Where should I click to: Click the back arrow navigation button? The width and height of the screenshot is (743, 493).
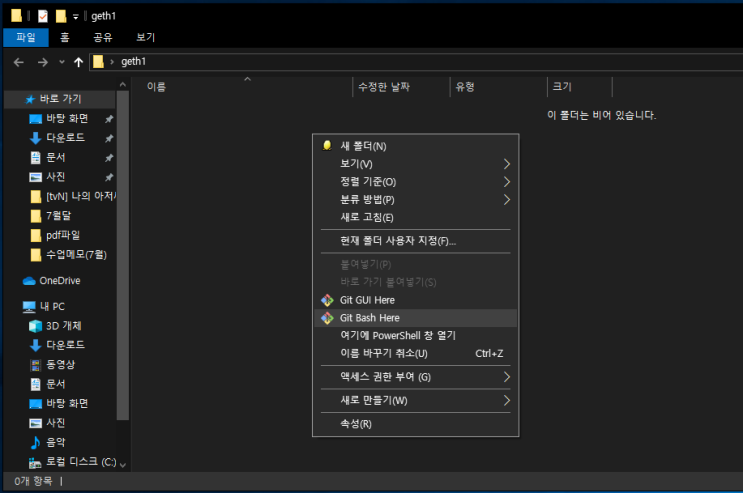tap(19, 62)
